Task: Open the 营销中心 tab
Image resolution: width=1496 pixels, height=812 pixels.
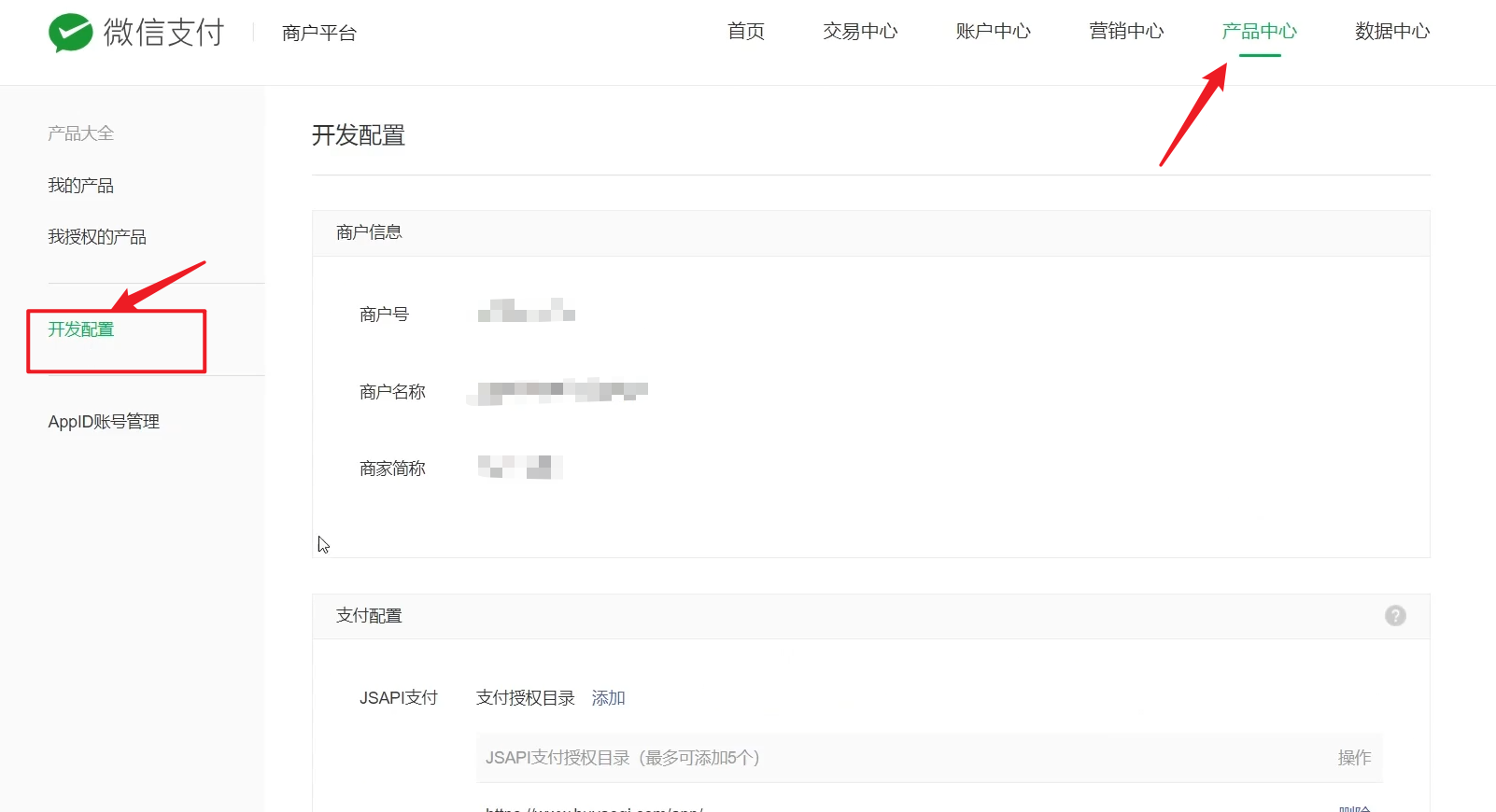Action: 1126,32
